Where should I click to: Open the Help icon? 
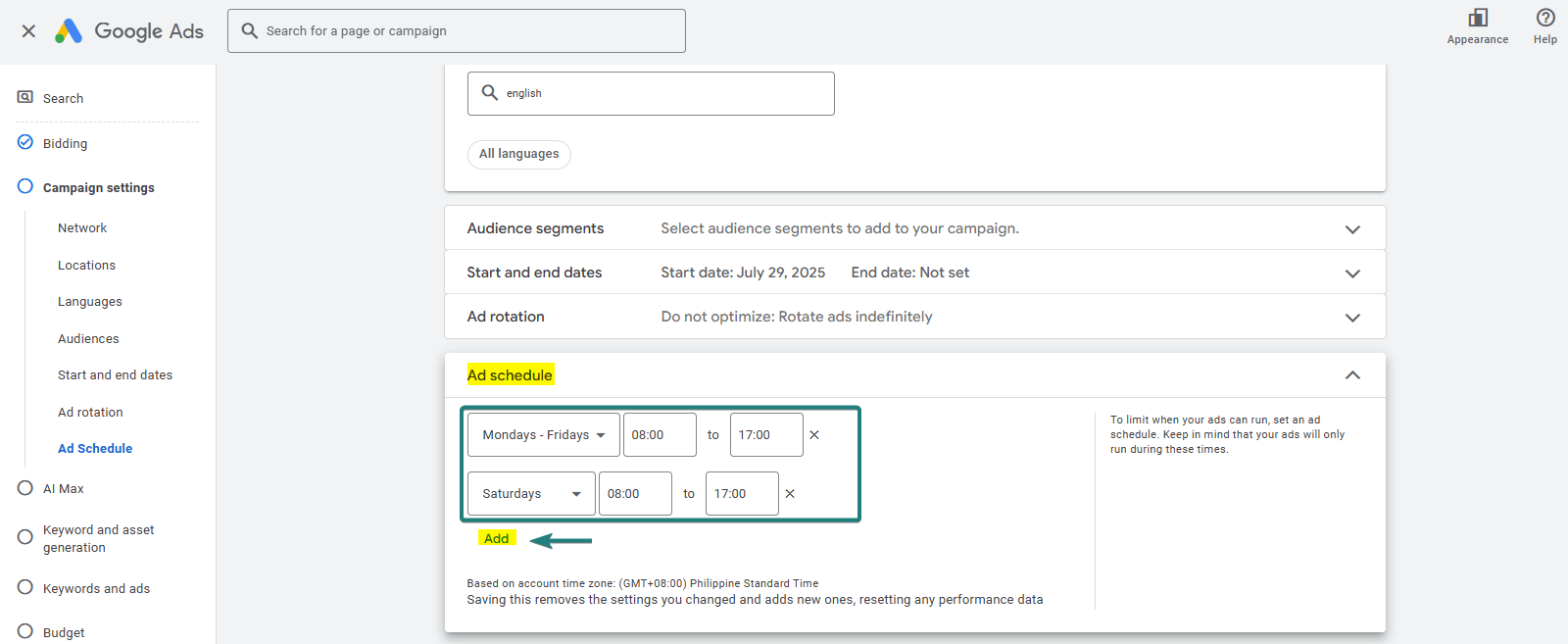point(1544,19)
